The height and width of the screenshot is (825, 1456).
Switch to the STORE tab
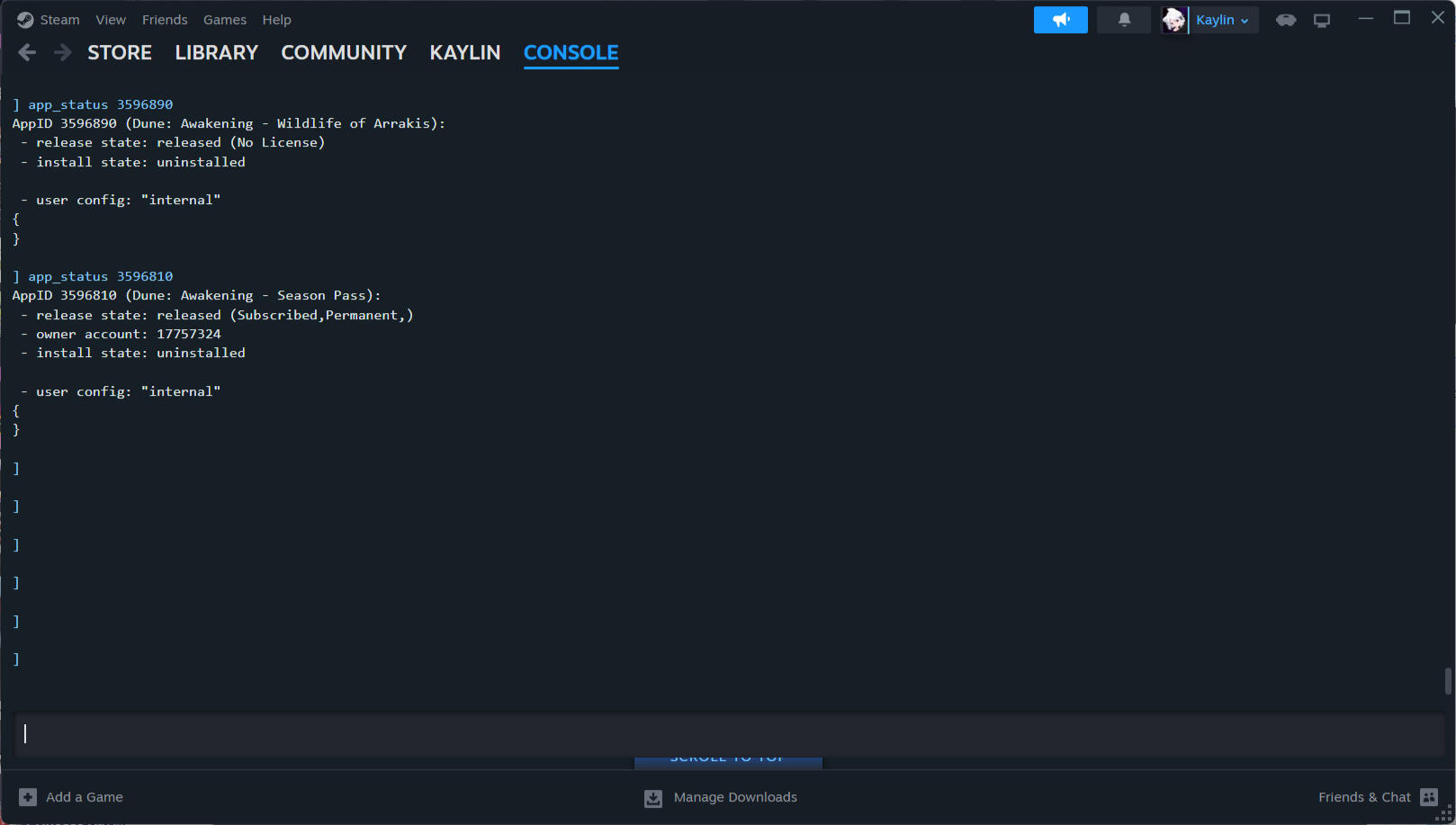tap(120, 53)
